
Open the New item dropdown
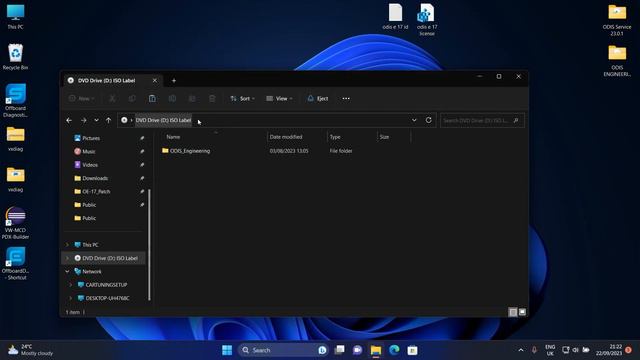[82, 98]
